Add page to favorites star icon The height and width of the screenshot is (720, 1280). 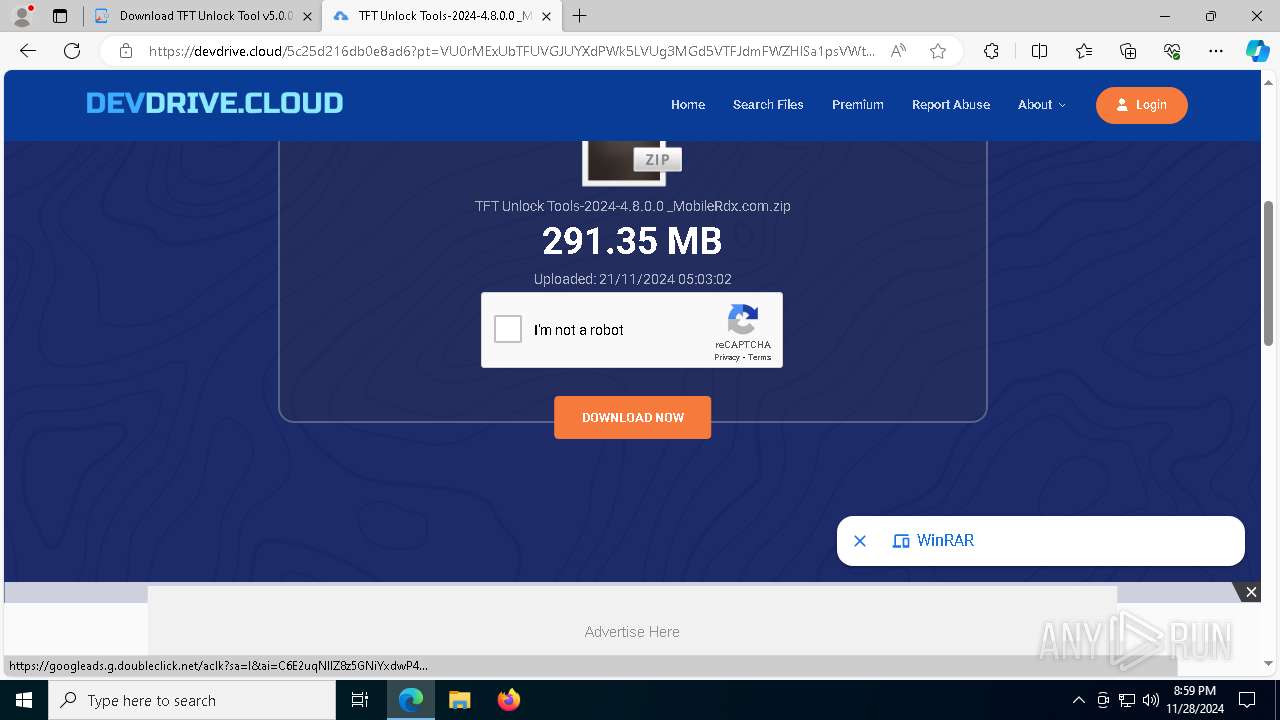[938, 51]
